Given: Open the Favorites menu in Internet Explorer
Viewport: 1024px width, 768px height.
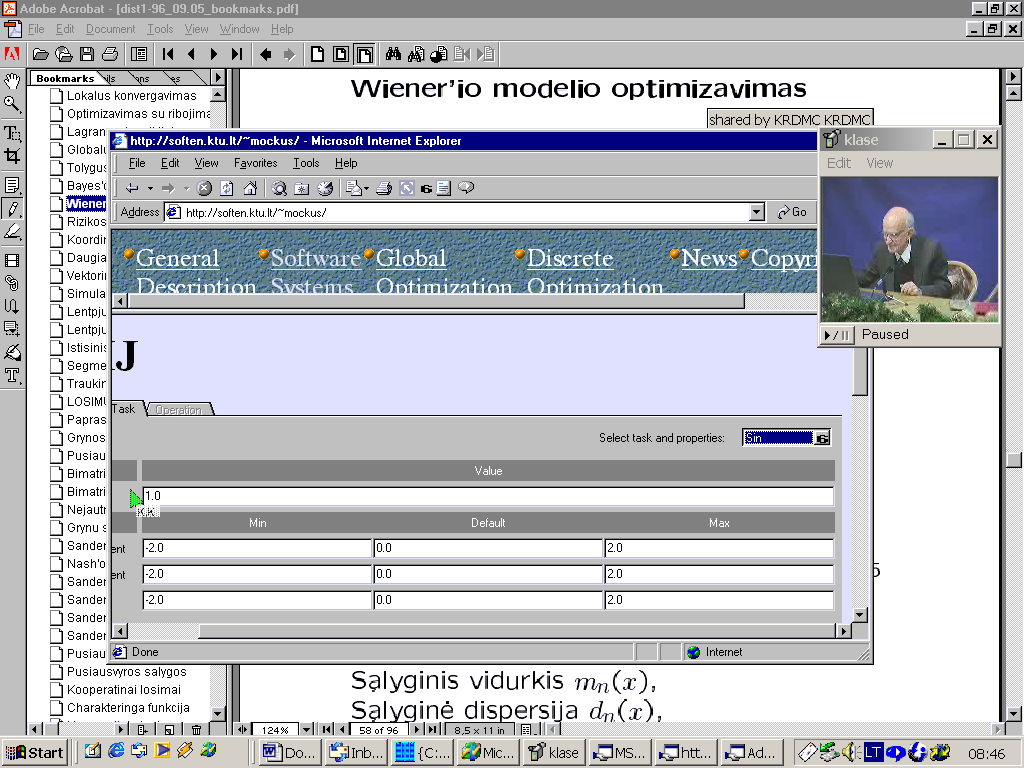Looking at the screenshot, I should (x=255, y=163).
